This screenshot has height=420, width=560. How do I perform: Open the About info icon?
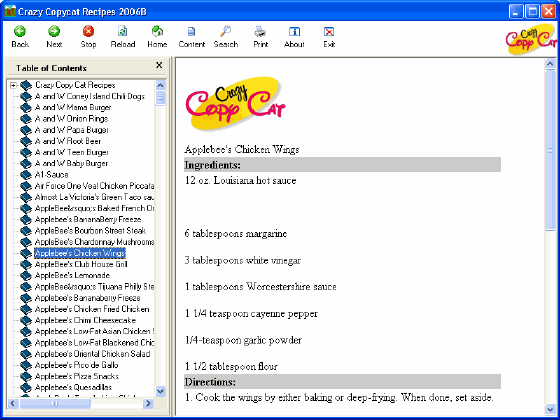[294, 31]
